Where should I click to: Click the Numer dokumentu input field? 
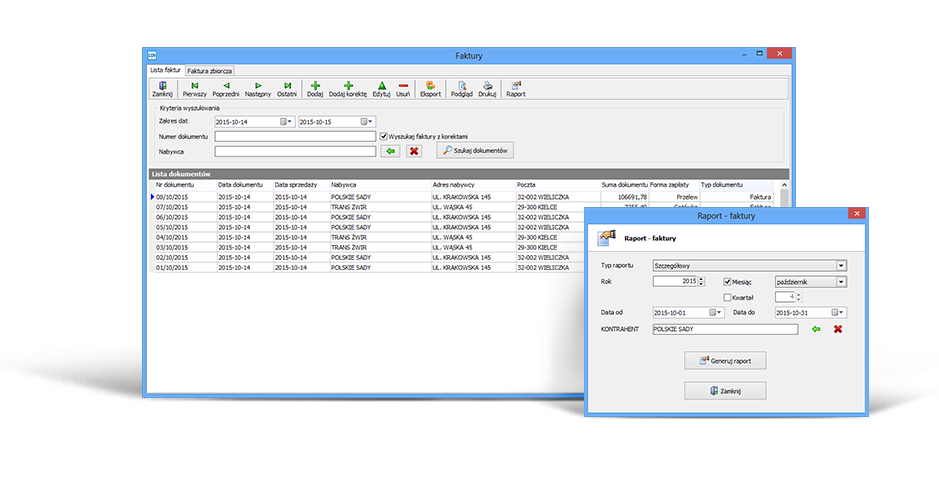[x=295, y=136]
